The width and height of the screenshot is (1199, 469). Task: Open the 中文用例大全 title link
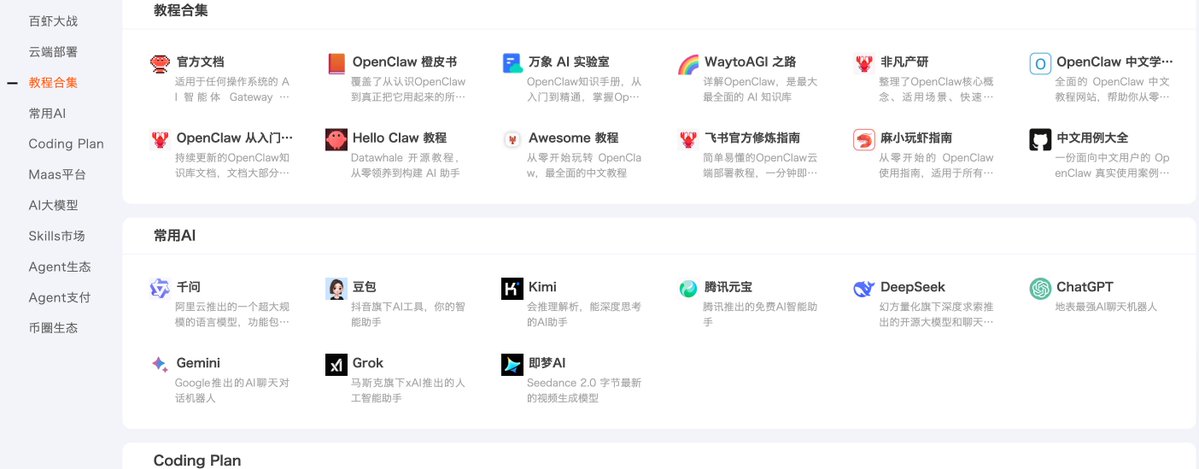tap(1092, 138)
